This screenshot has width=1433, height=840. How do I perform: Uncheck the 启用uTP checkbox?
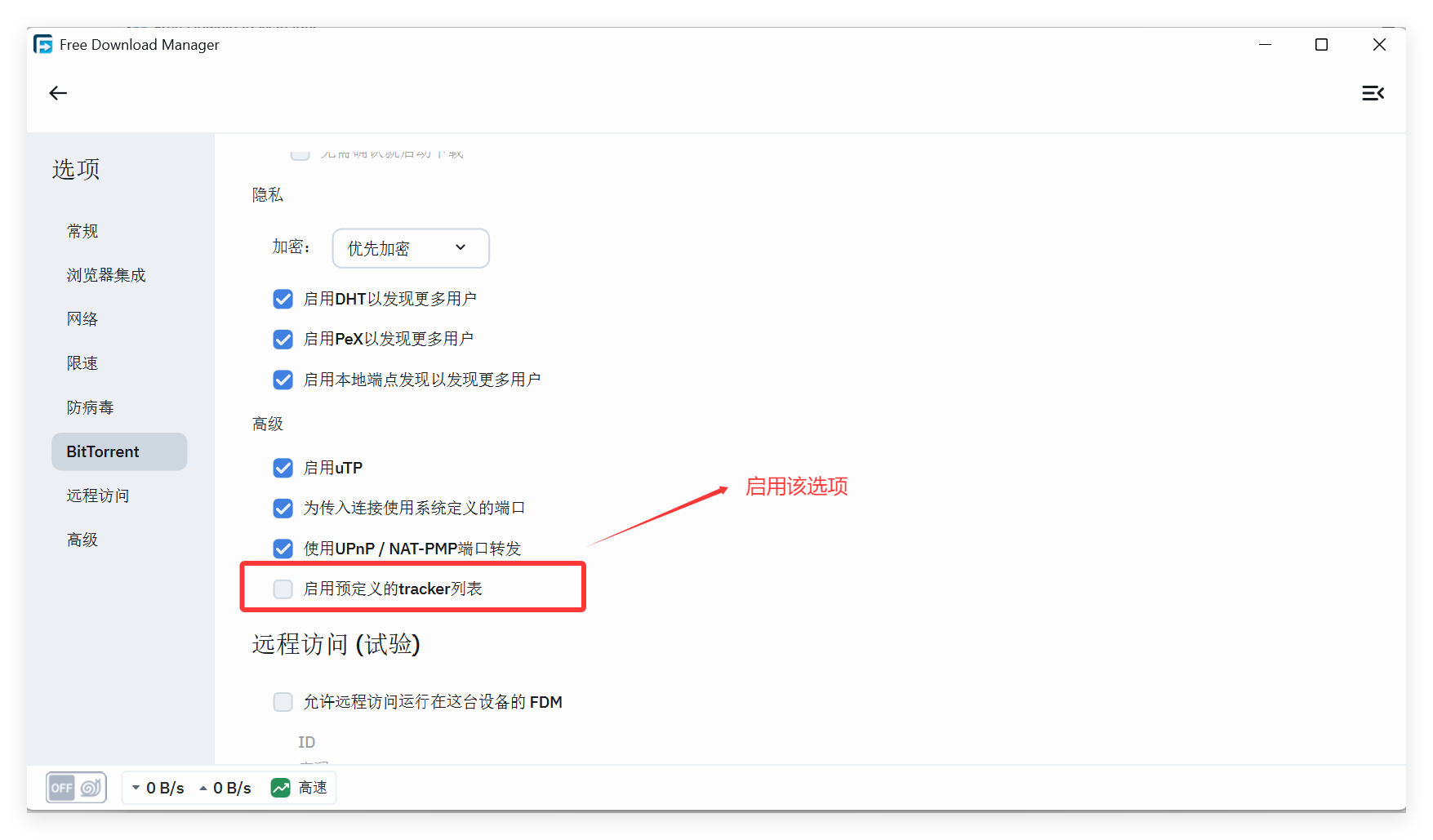(283, 468)
